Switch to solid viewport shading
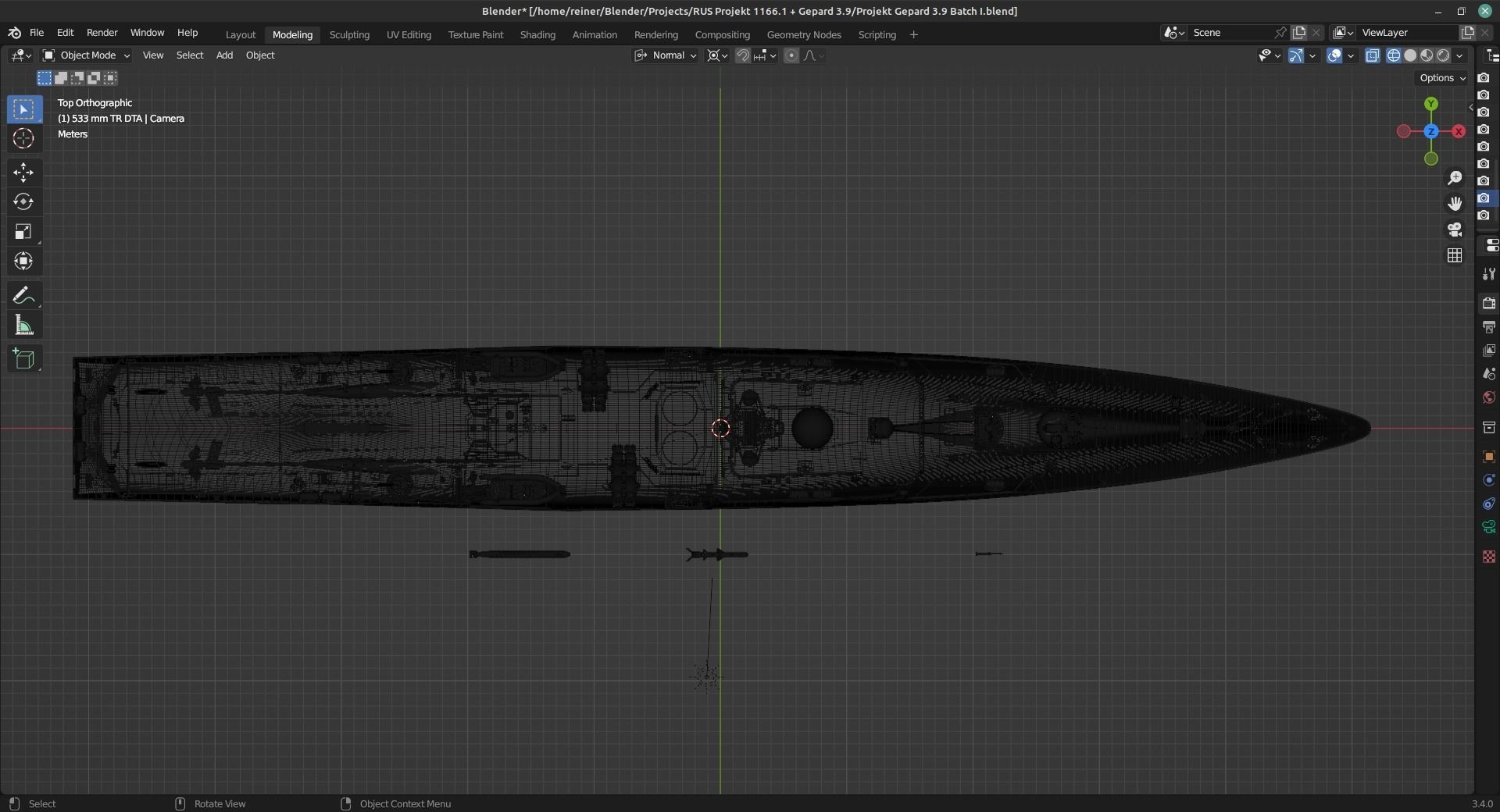 (x=1410, y=55)
